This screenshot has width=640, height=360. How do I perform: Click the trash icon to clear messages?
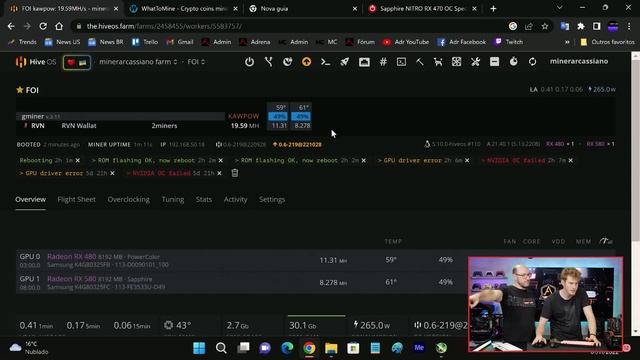(x=235, y=173)
